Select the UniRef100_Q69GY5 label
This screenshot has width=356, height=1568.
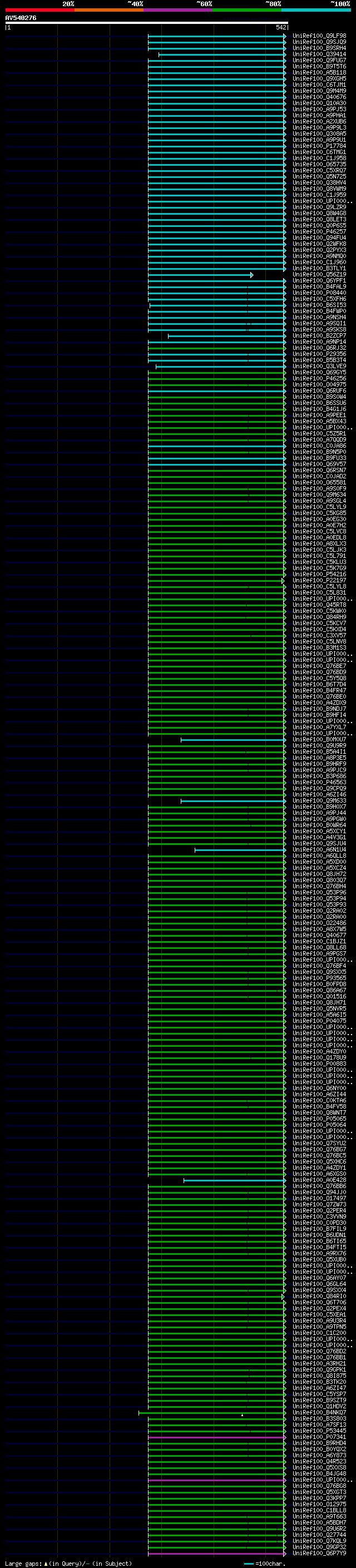coord(319,373)
